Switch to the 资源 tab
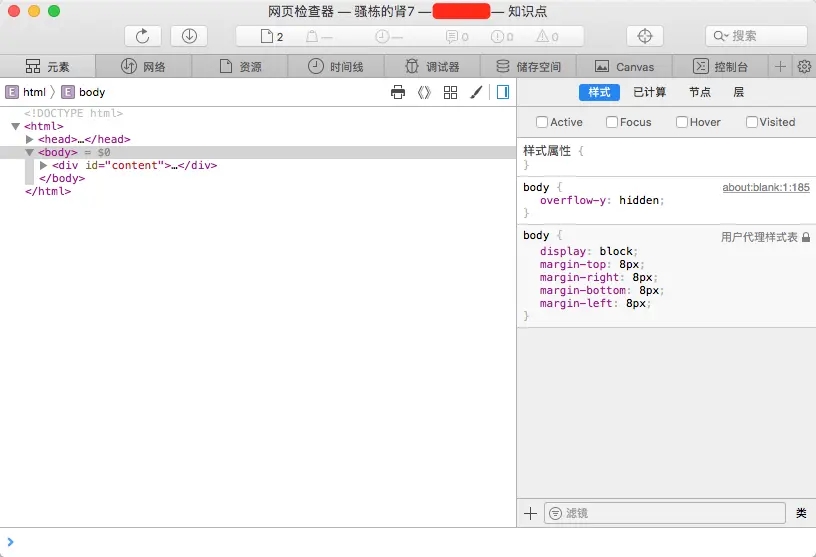This screenshot has height=557, width=816. 240,67
